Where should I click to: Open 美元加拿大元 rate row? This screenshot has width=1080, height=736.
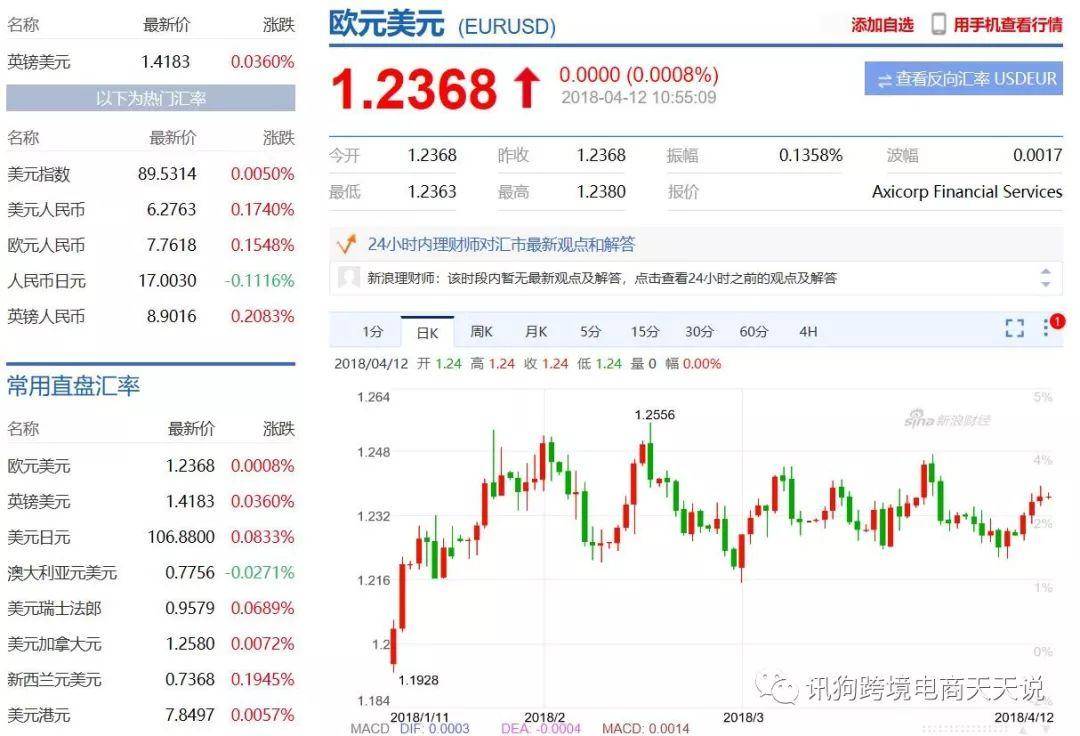tap(151, 644)
